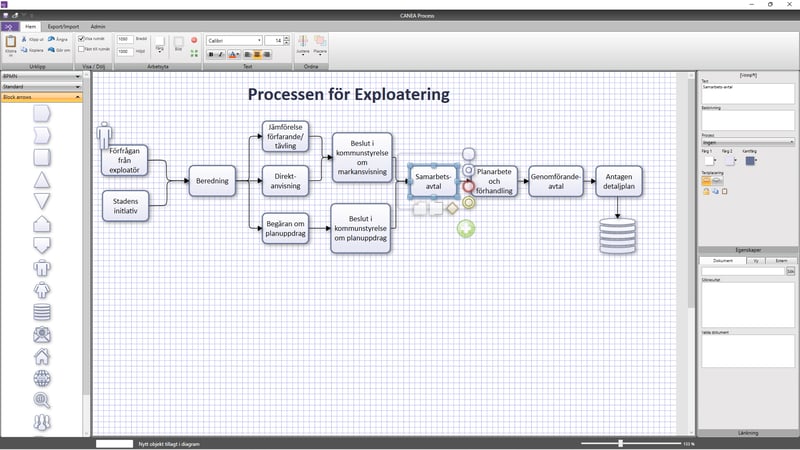The width and height of the screenshot is (800, 450).
Task: Expand the Standard shape category
Action: 41,87
